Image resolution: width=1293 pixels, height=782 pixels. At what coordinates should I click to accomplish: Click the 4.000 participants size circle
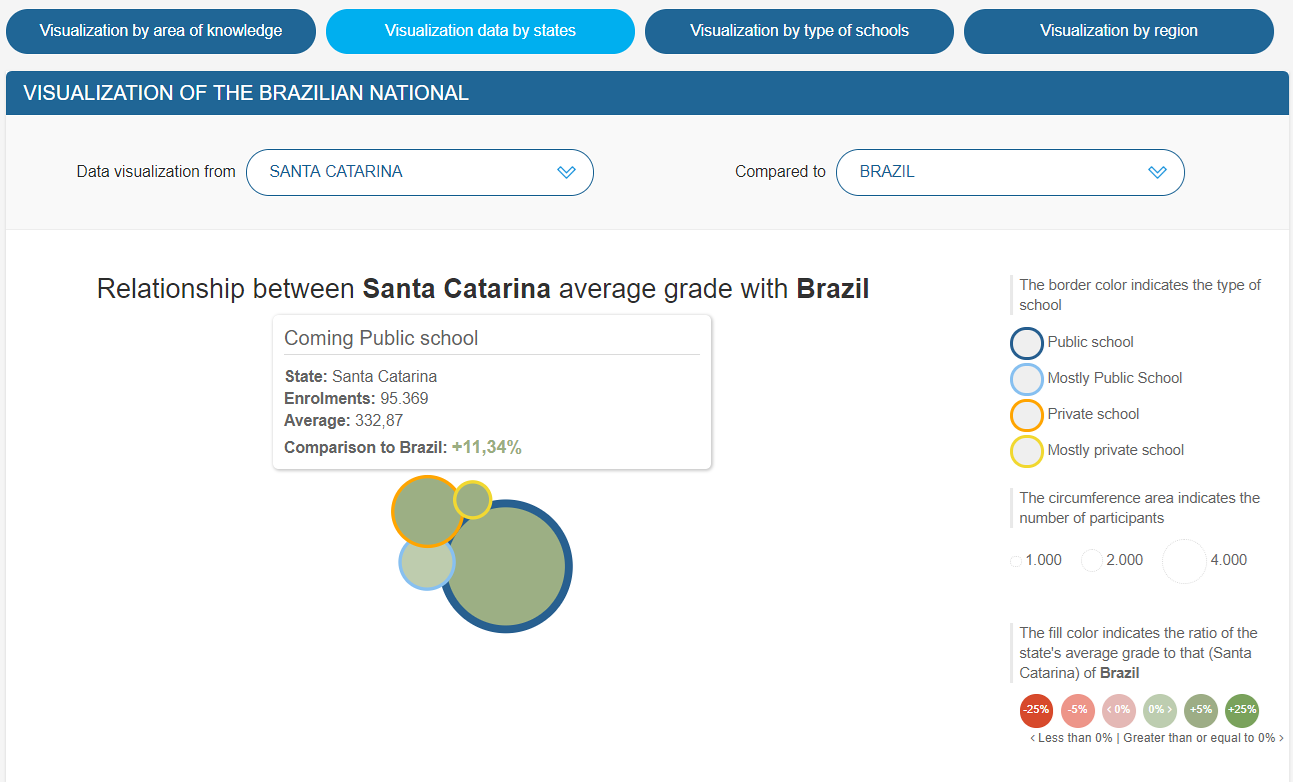click(1185, 561)
